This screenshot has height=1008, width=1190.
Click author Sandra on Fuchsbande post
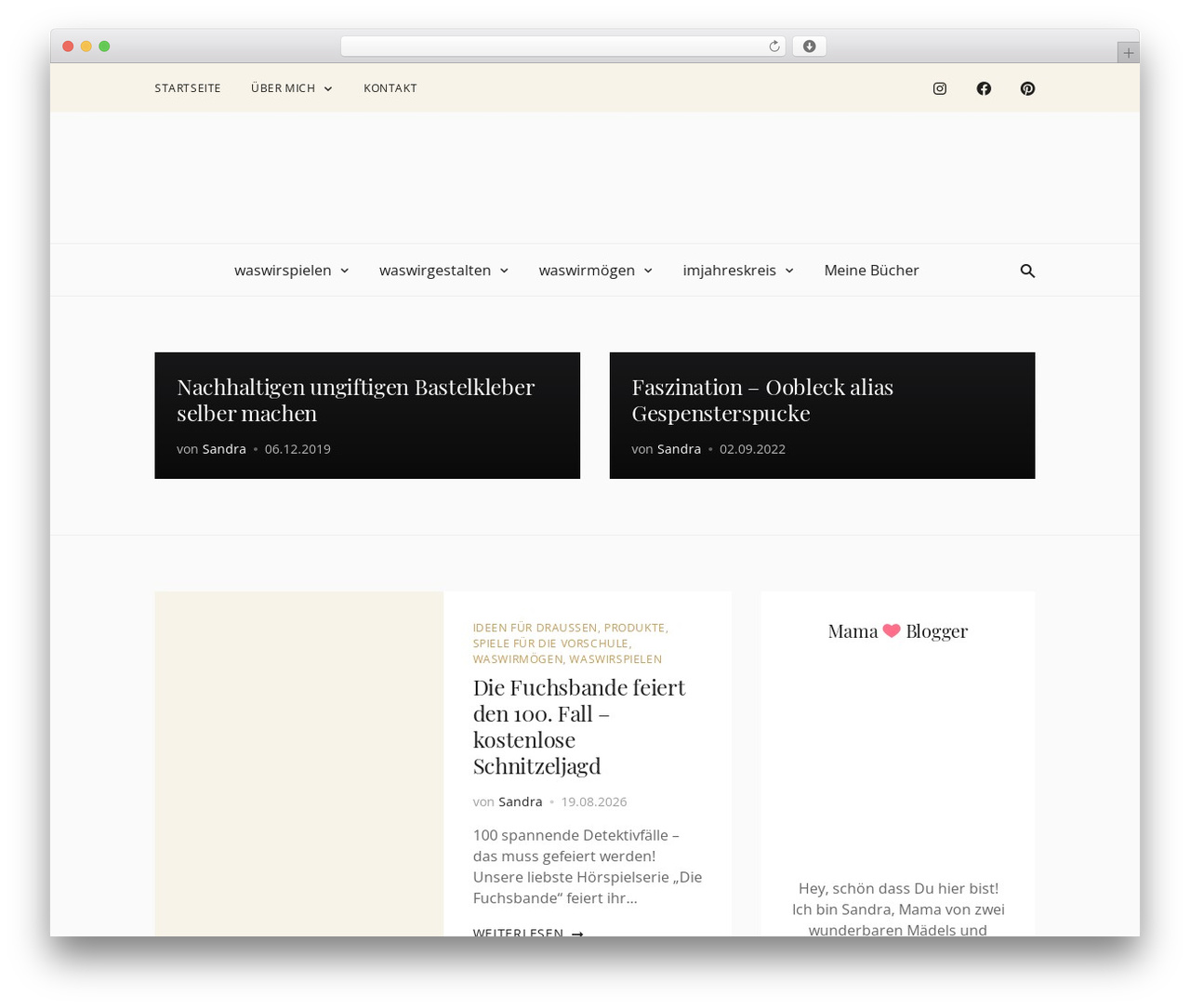click(x=520, y=802)
